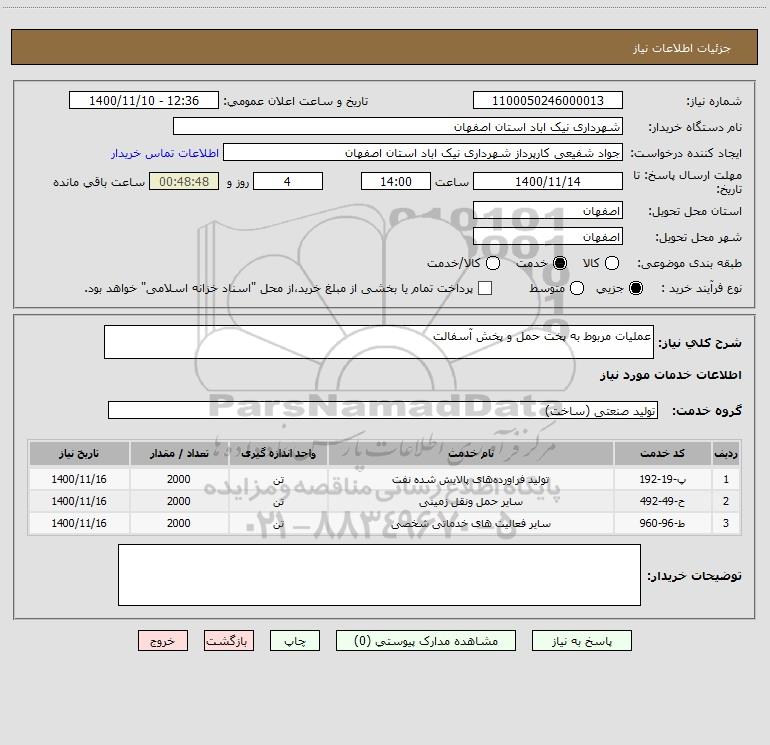Screen dimensions: 770x745
Task: Choose the جزیی purchase type radio
Action: 636,288
